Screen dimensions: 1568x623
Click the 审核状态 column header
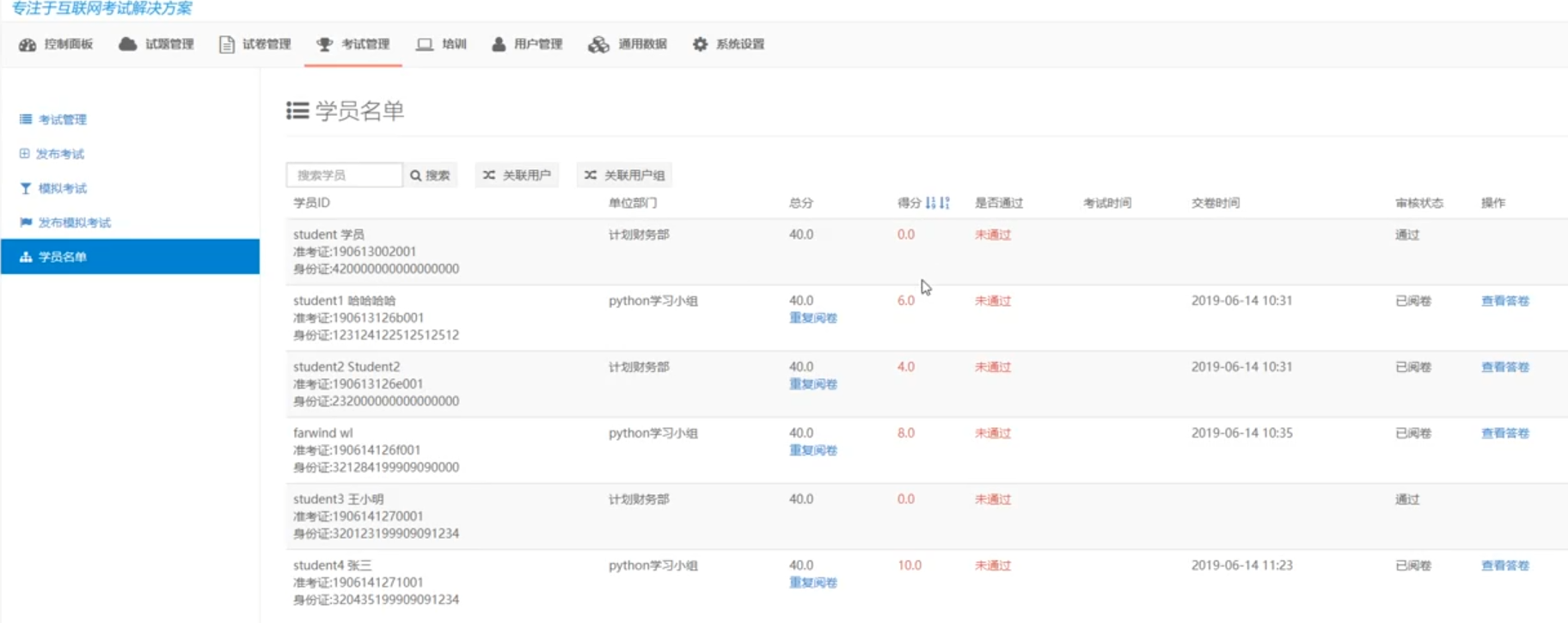pos(1419,203)
